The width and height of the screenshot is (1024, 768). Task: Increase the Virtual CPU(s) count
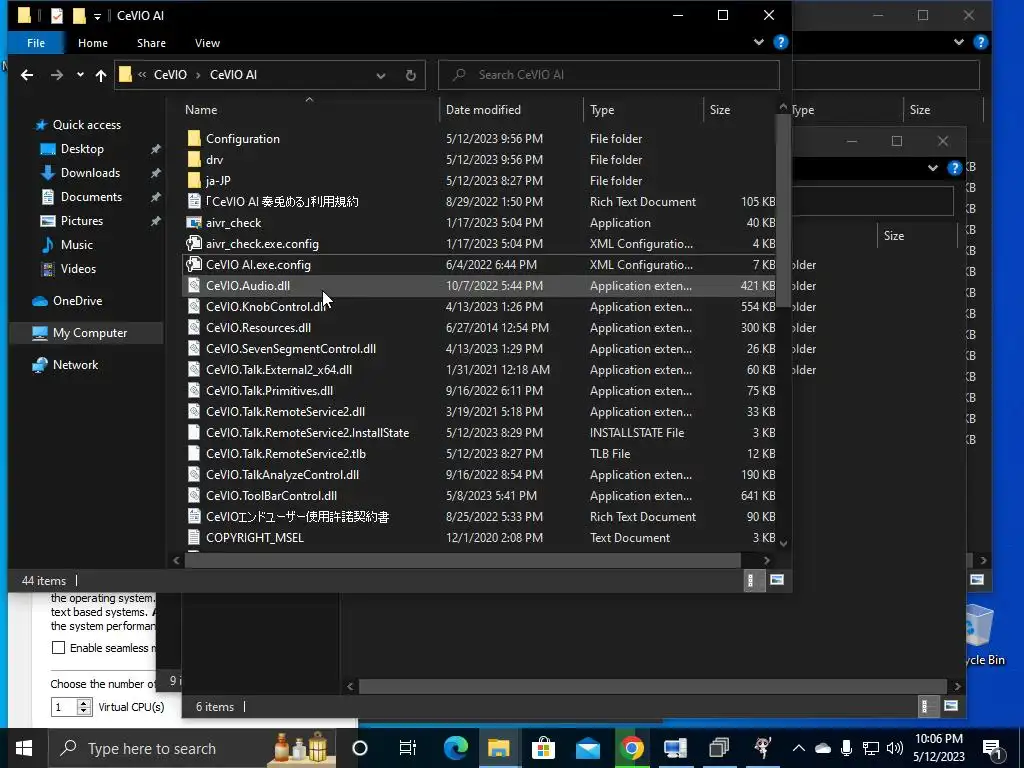coord(84,703)
